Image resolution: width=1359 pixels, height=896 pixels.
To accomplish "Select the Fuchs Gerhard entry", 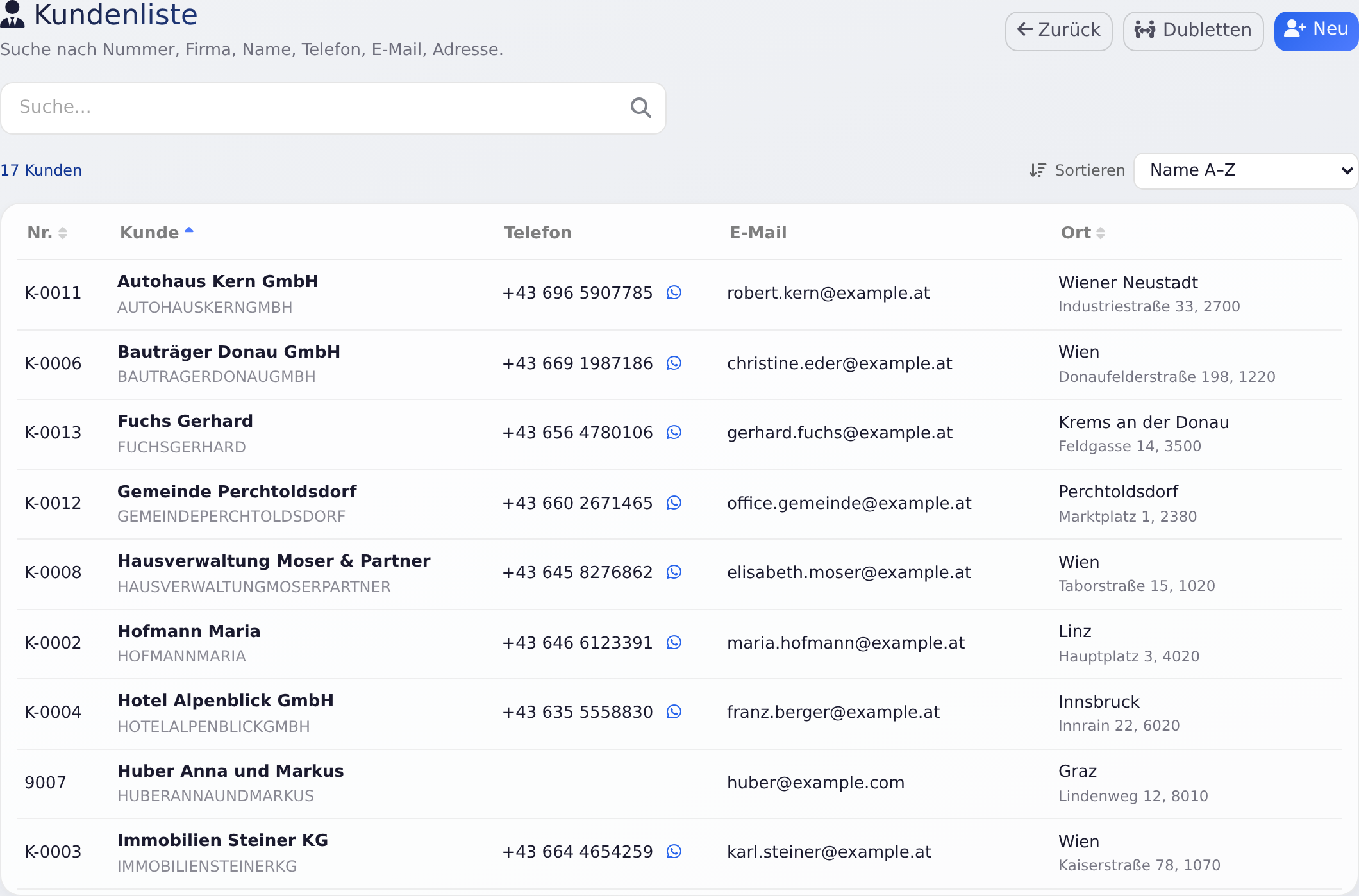I will (185, 421).
